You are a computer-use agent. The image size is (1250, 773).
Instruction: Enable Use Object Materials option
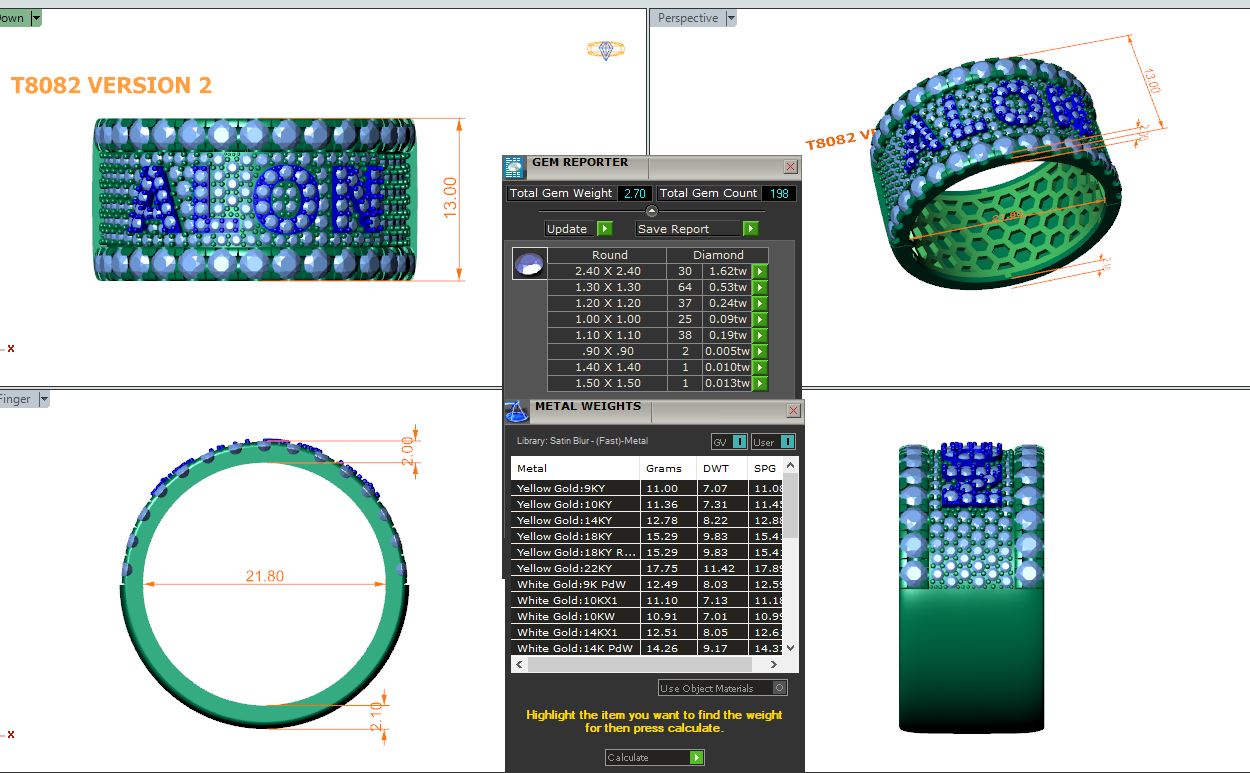[780, 688]
